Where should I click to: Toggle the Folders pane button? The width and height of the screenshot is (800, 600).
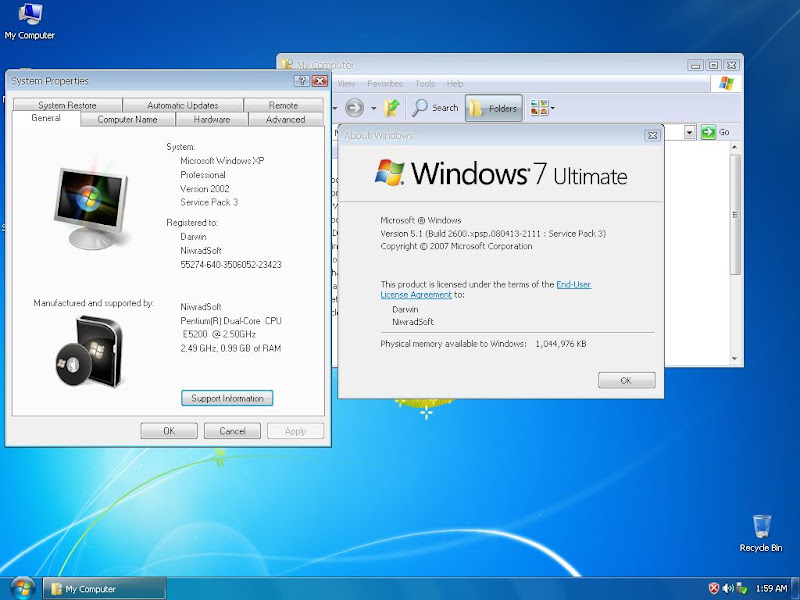click(494, 108)
